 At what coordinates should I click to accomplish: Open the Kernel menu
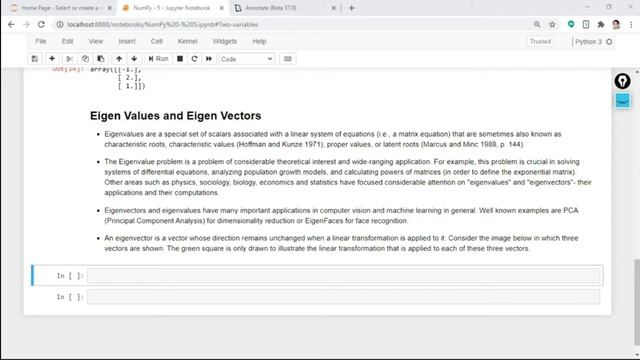[187, 41]
